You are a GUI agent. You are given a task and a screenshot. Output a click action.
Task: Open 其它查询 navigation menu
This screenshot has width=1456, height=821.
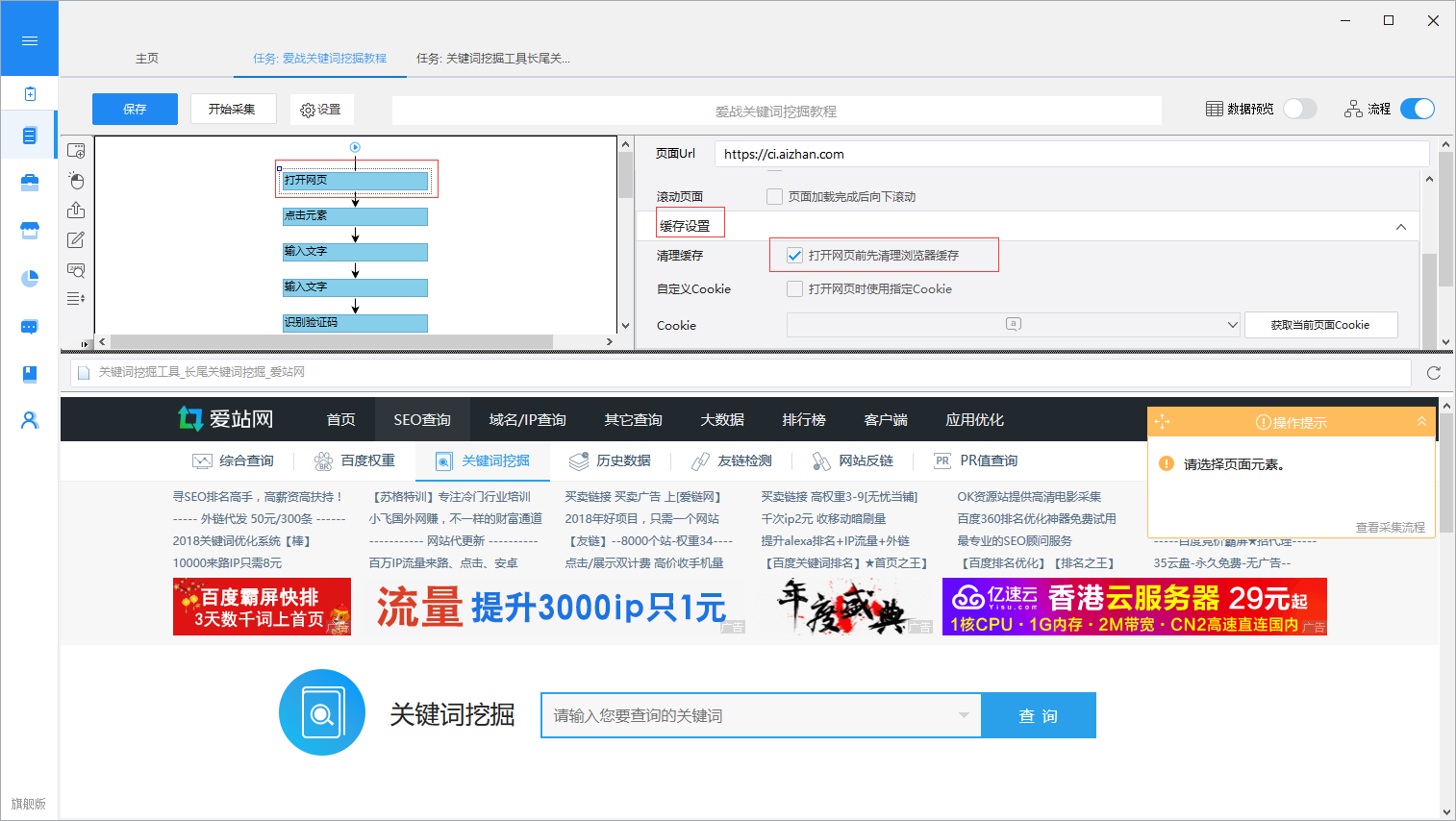633,420
